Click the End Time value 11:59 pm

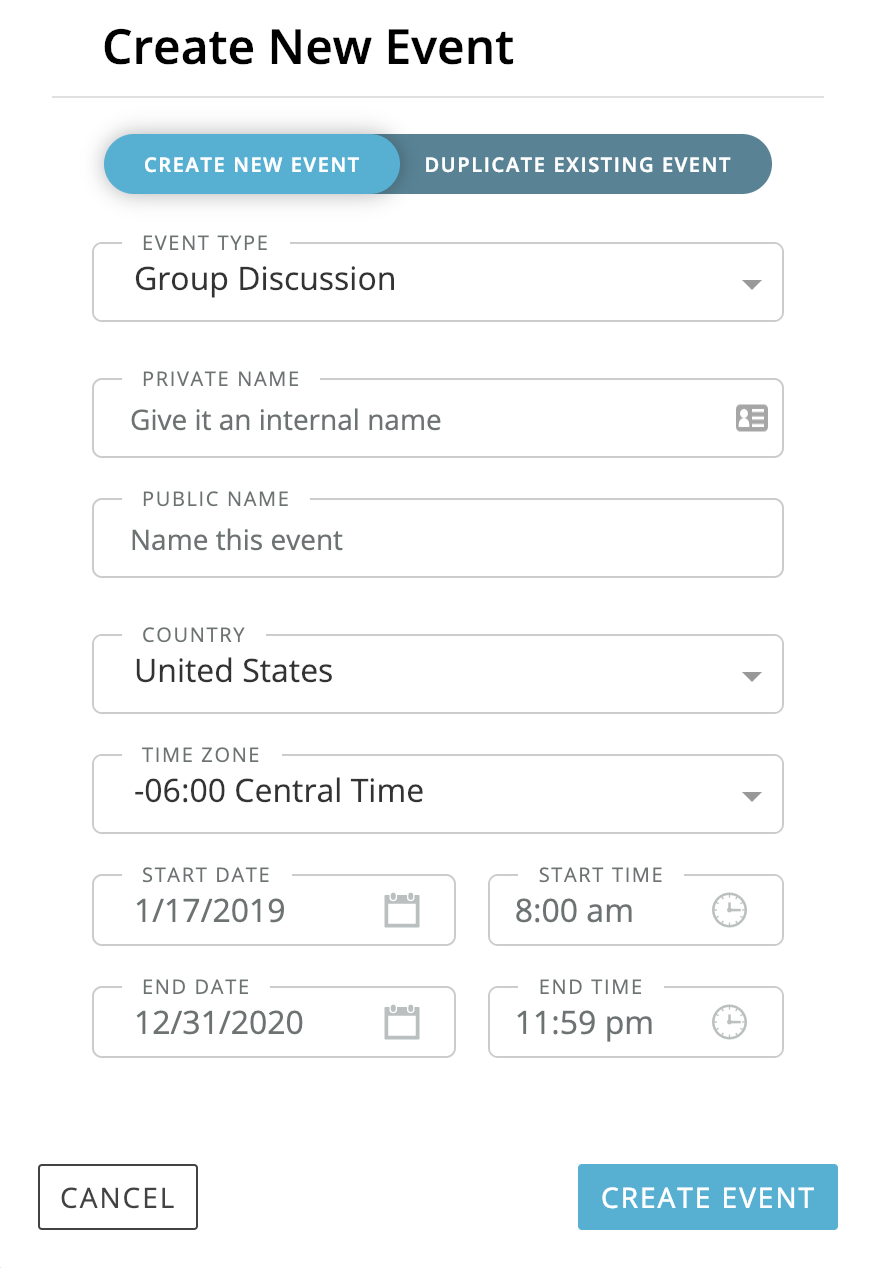584,1023
